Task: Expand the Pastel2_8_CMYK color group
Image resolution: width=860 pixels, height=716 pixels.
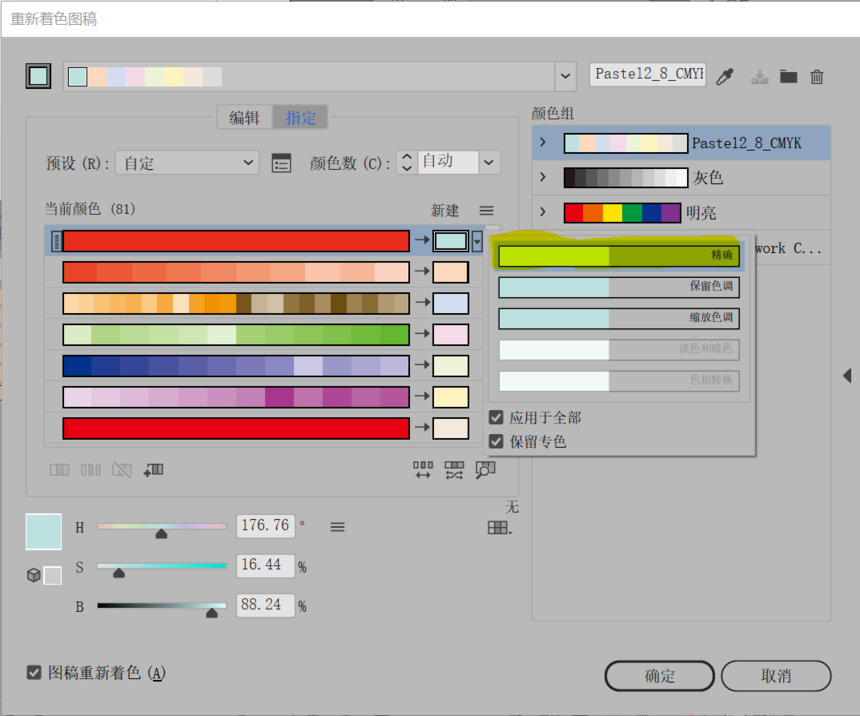Action: coord(543,143)
